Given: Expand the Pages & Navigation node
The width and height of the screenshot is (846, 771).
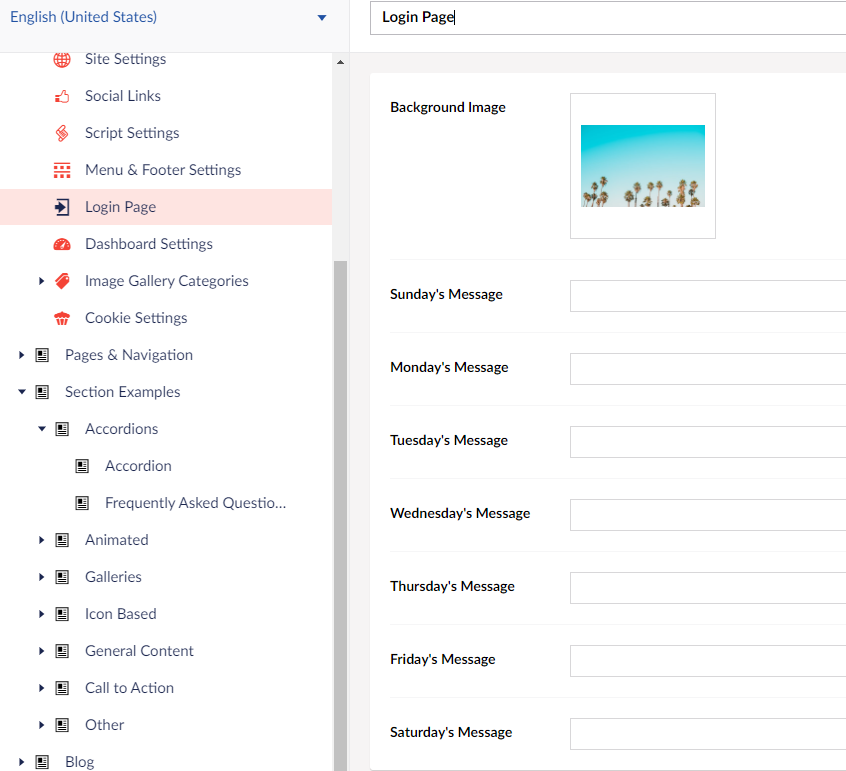Looking at the screenshot, I should (x=22, y=355).
